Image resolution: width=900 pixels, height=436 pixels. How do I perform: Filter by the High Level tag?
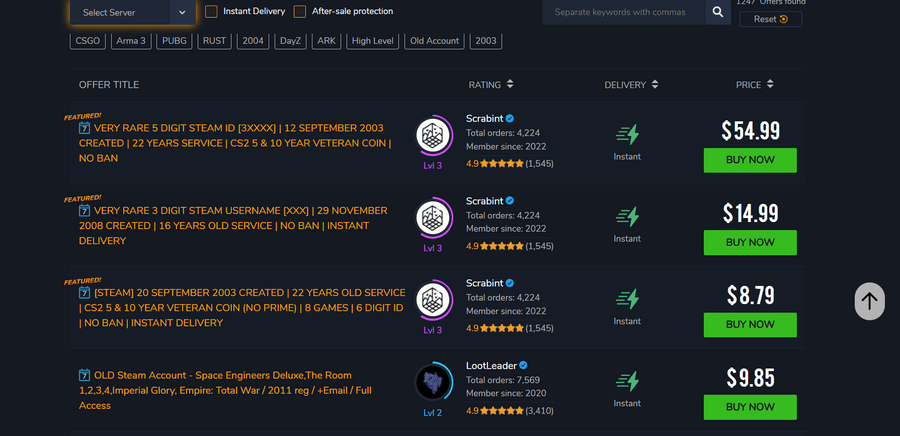(373, 41)
